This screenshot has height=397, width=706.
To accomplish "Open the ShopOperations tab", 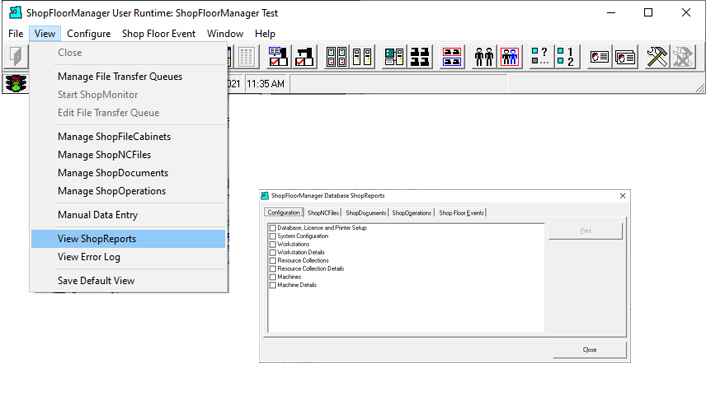I will pyautogui.click(x=412, y=213).
